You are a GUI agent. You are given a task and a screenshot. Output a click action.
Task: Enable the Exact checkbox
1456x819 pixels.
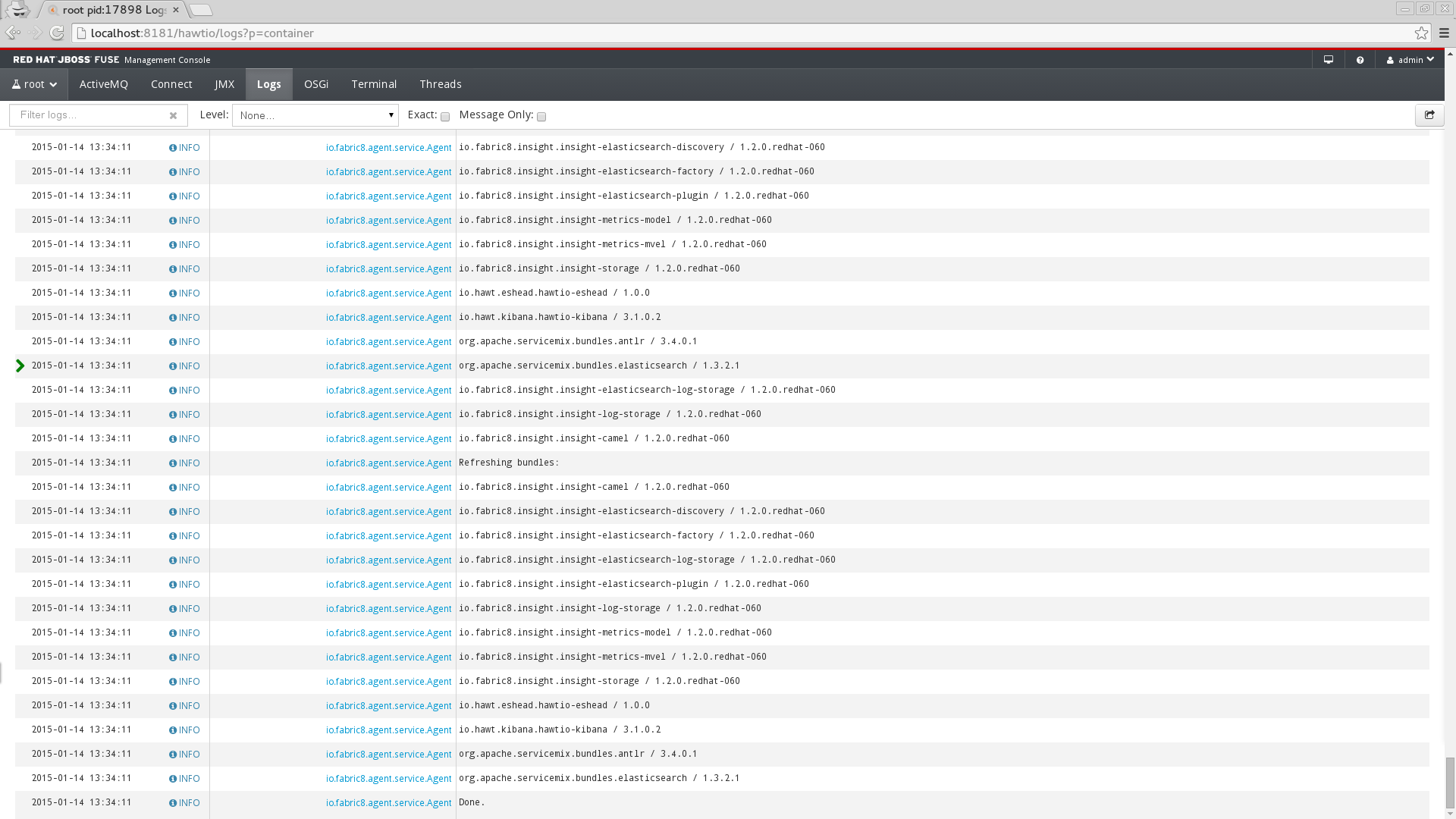pyautogui.click(x=445, y=117)
